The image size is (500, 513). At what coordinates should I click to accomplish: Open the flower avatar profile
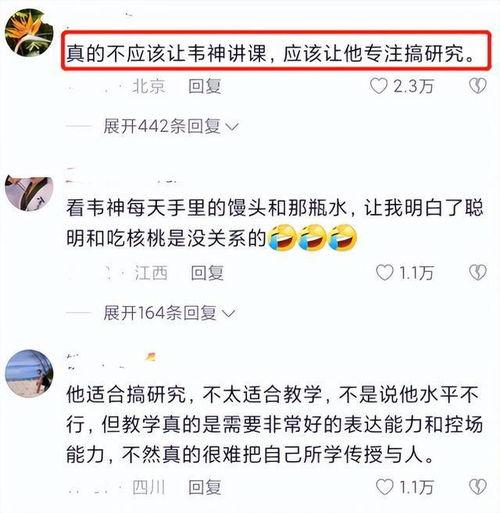point(29,32)
